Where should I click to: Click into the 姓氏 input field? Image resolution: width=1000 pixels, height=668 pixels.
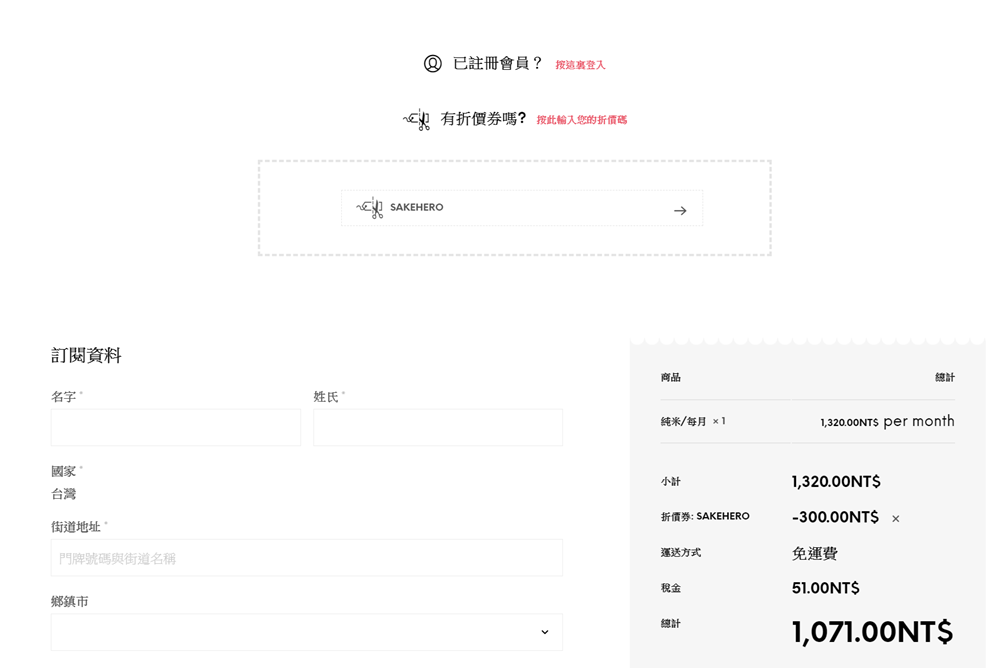(437, 427)
